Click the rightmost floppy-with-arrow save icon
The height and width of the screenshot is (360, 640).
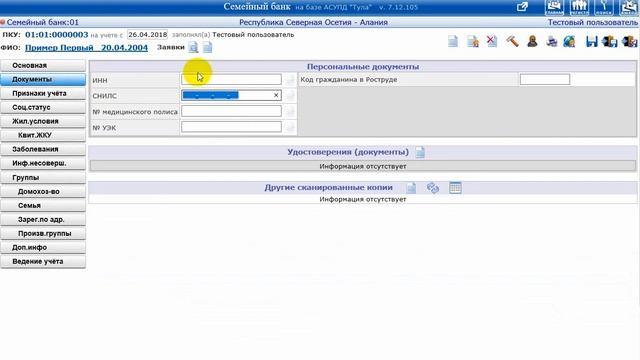[629, 41]
